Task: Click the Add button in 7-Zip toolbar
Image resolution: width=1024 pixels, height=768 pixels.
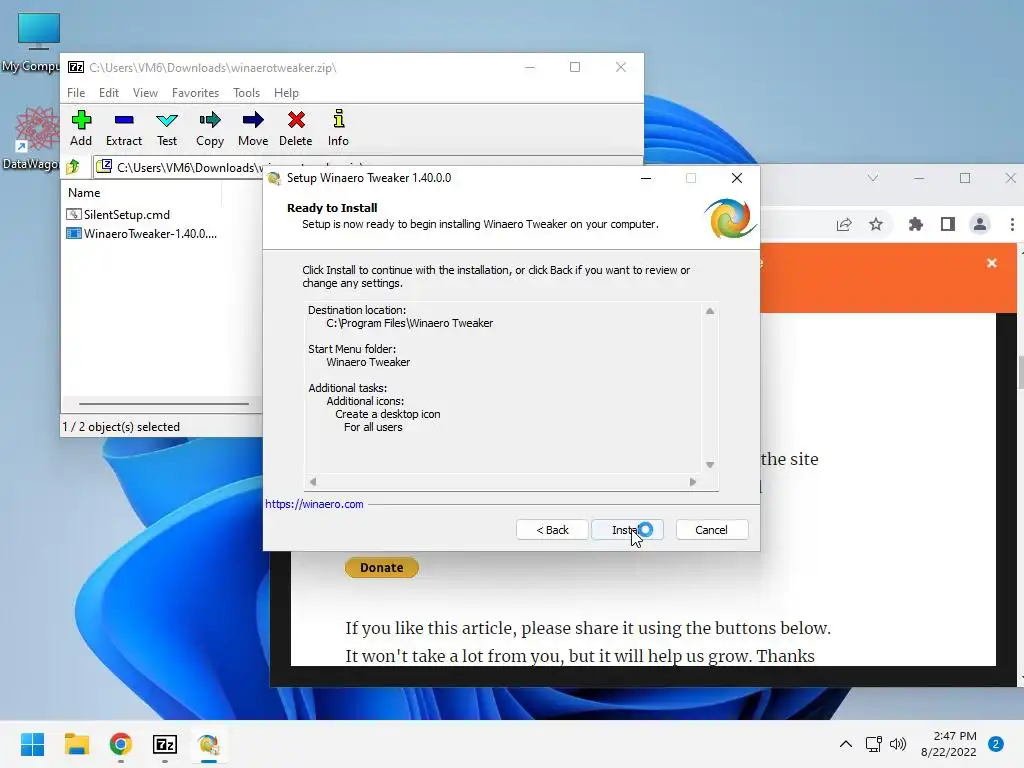Action: click(81, 128)
